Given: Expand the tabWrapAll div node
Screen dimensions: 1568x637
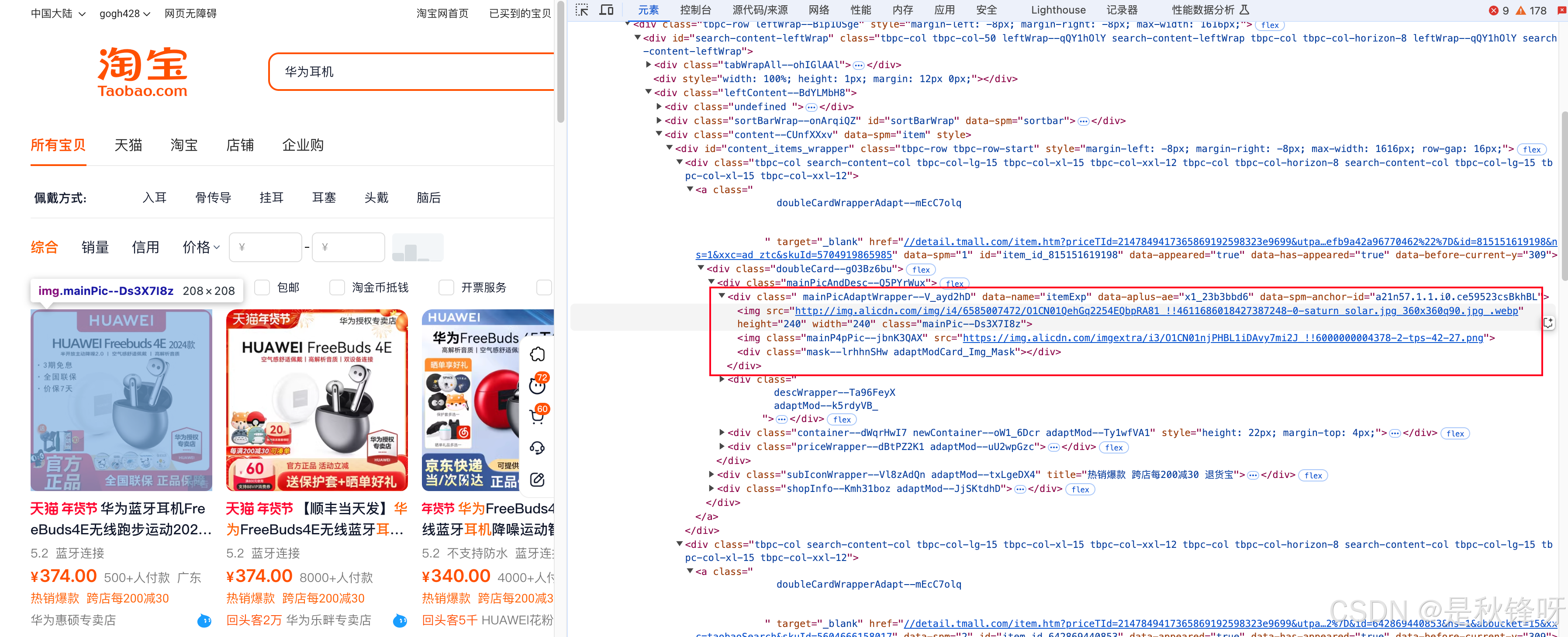Looking at the screenshot, I should click(x=649, y=65).
